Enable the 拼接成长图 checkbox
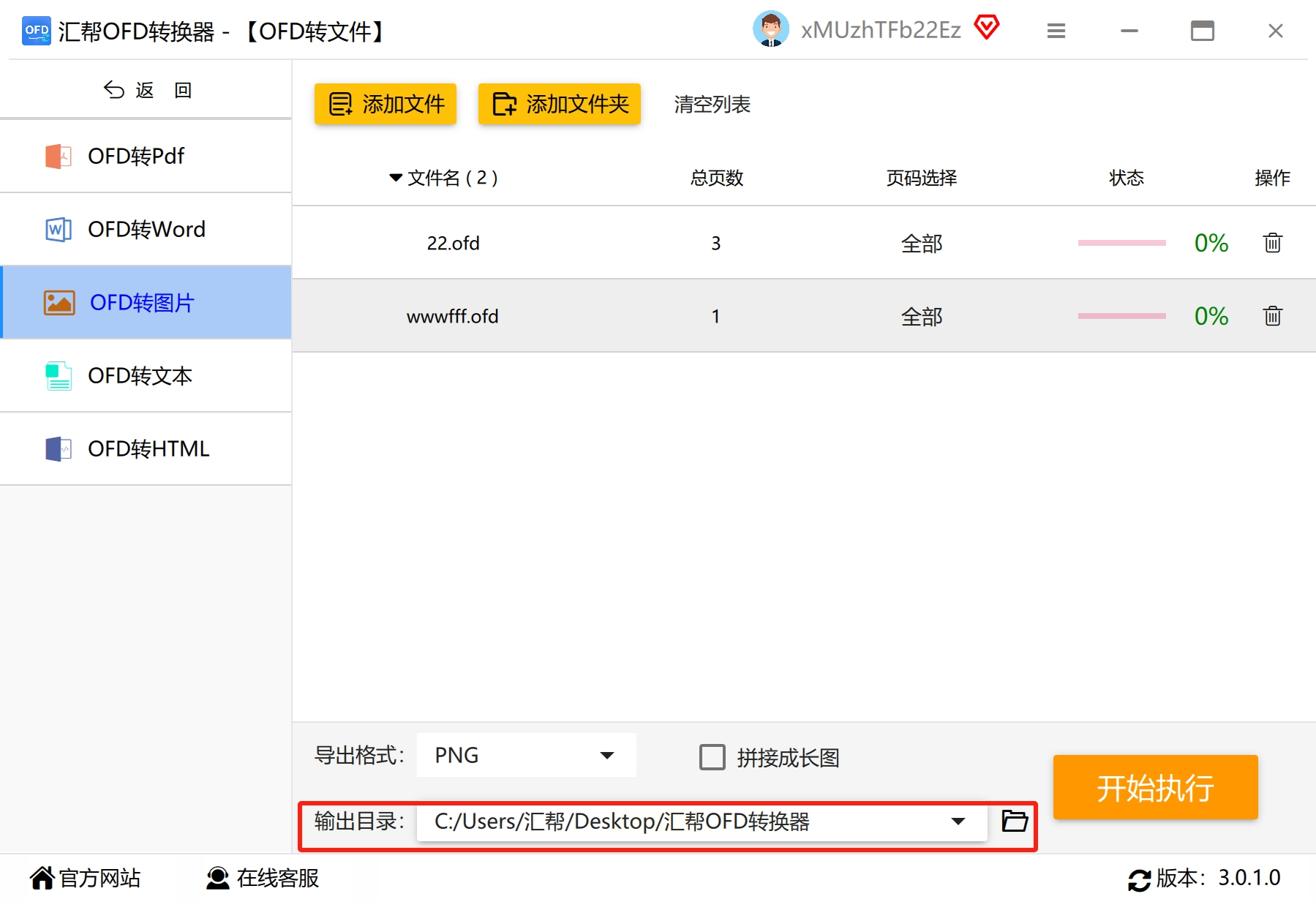 (x=712, y=757)
